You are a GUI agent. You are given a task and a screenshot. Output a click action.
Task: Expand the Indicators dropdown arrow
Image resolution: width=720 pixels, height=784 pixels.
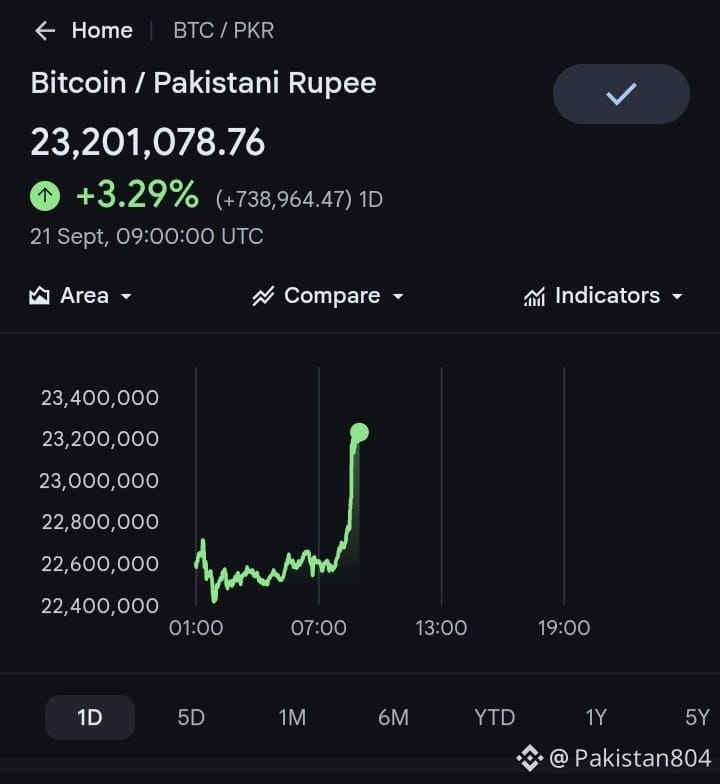point(677,296)
